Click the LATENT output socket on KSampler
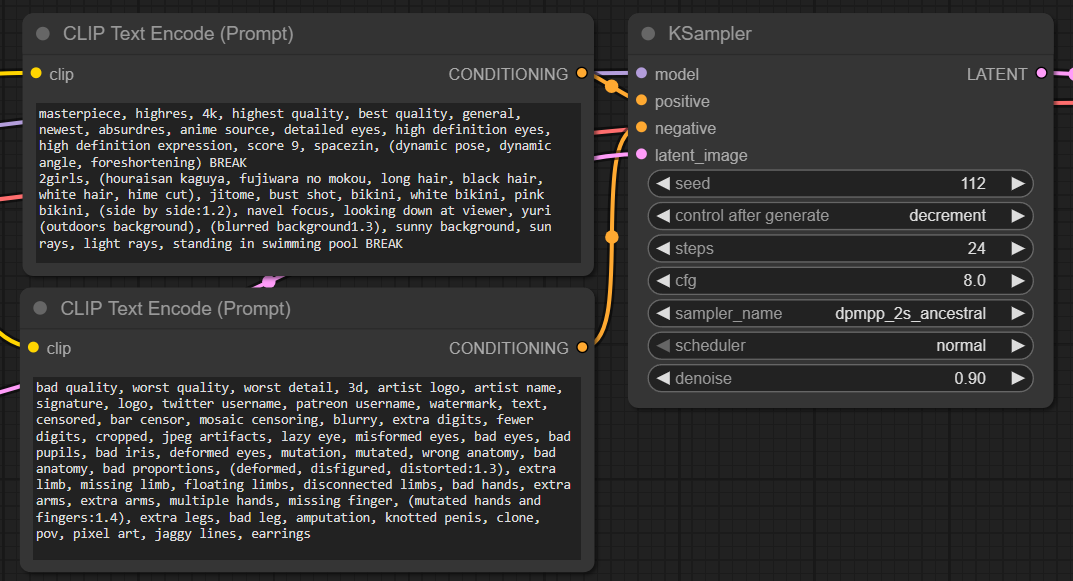The height and width of the screenshot is (581, 1073). pyautogui.click(x=1041, y=74)
